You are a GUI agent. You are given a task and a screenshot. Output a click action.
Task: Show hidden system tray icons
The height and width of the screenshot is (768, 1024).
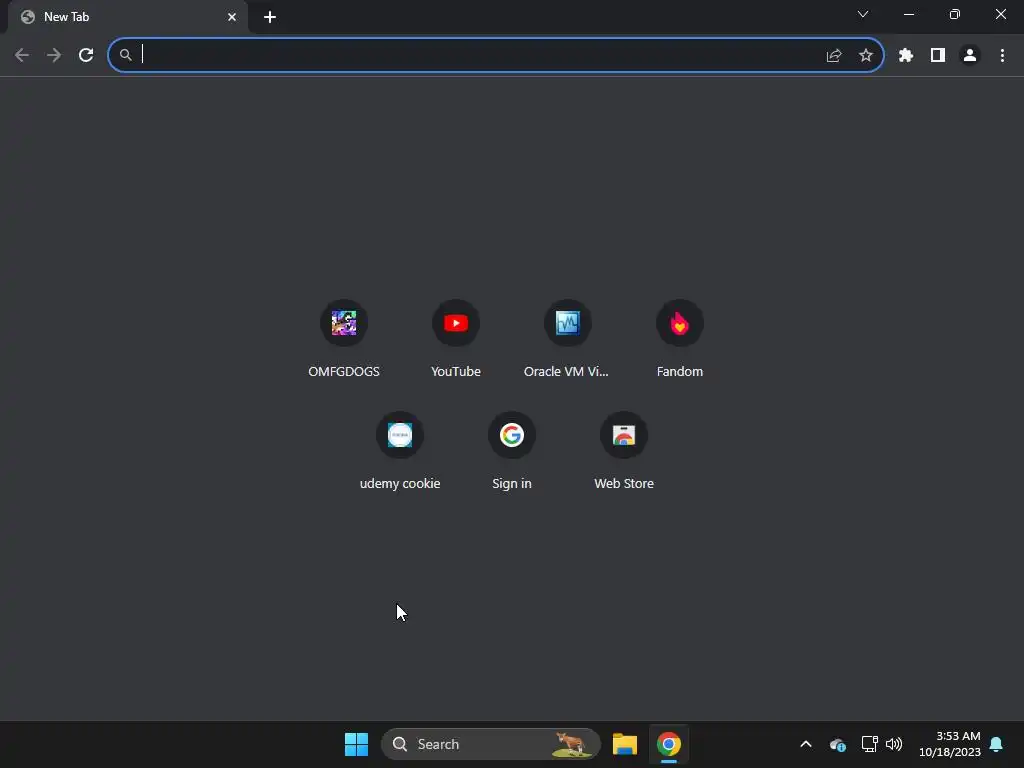[x=805, y=744]
